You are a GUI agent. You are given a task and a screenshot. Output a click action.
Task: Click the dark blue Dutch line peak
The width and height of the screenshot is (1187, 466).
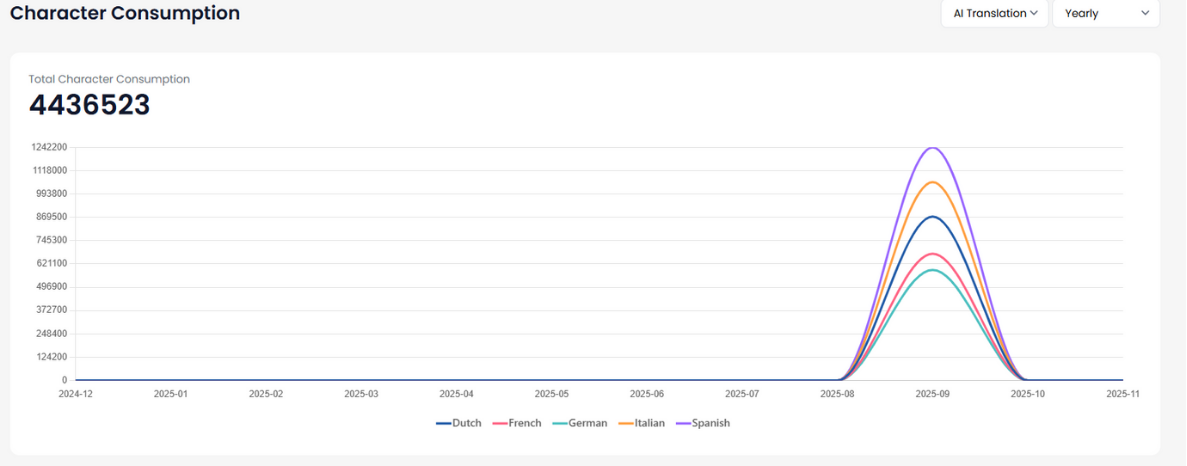933,216
